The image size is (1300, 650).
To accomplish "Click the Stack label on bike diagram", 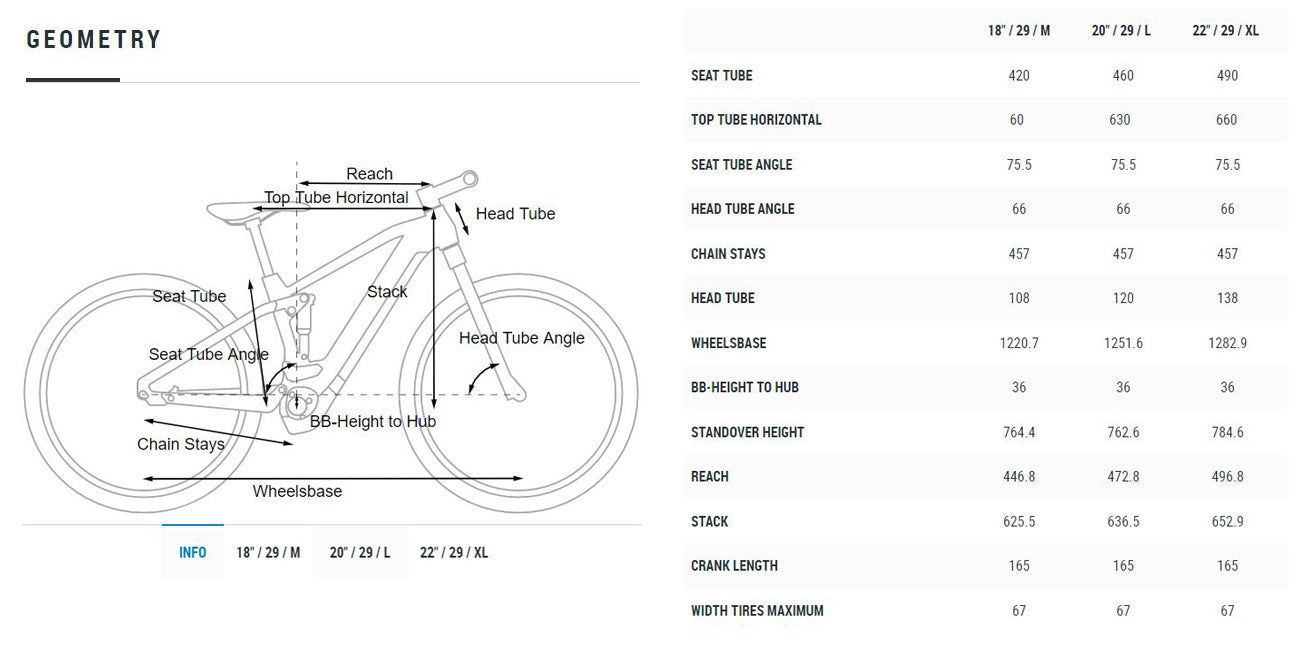I will [x=387, y=292].
